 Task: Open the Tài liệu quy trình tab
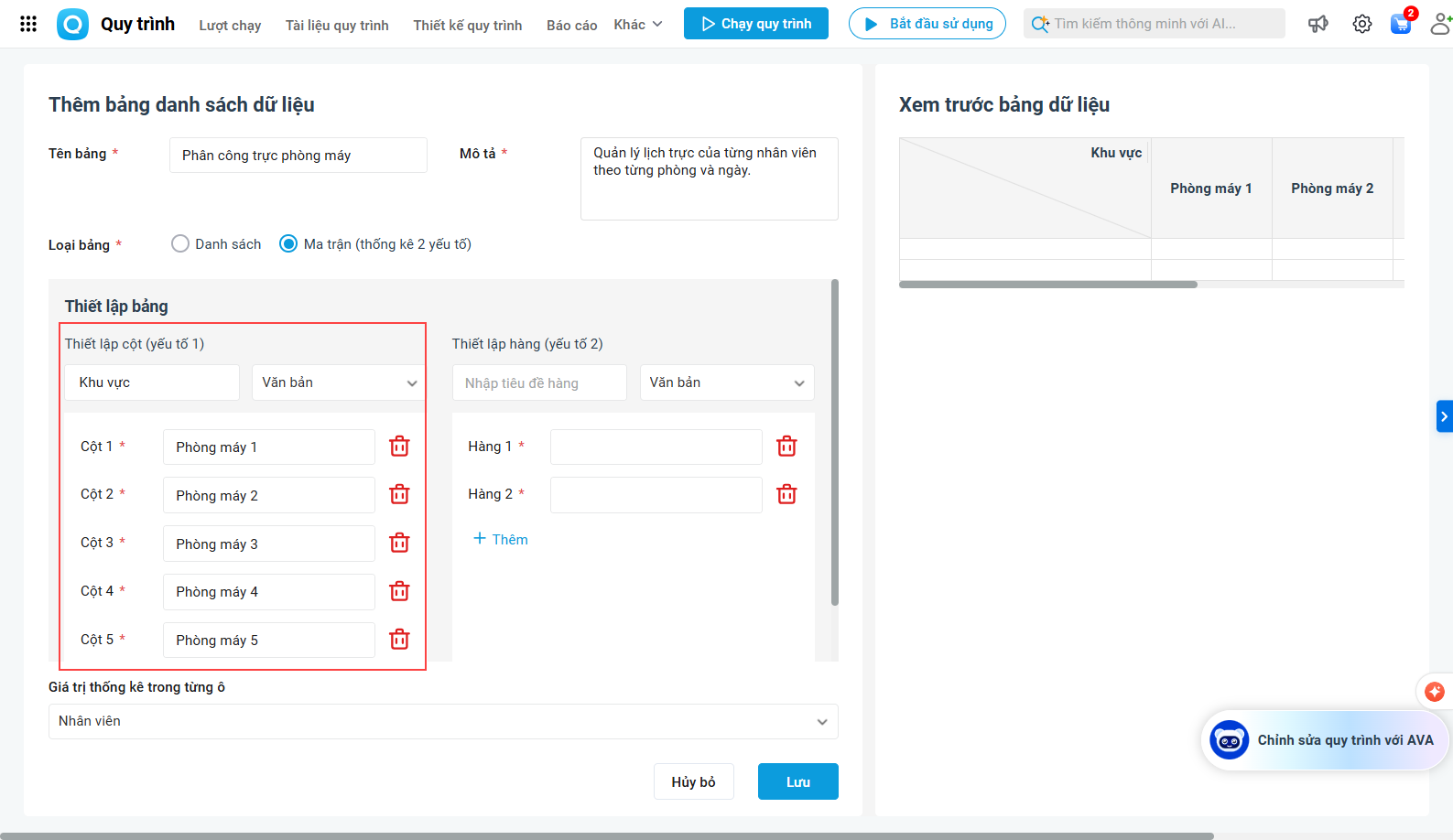coord(337,25)
